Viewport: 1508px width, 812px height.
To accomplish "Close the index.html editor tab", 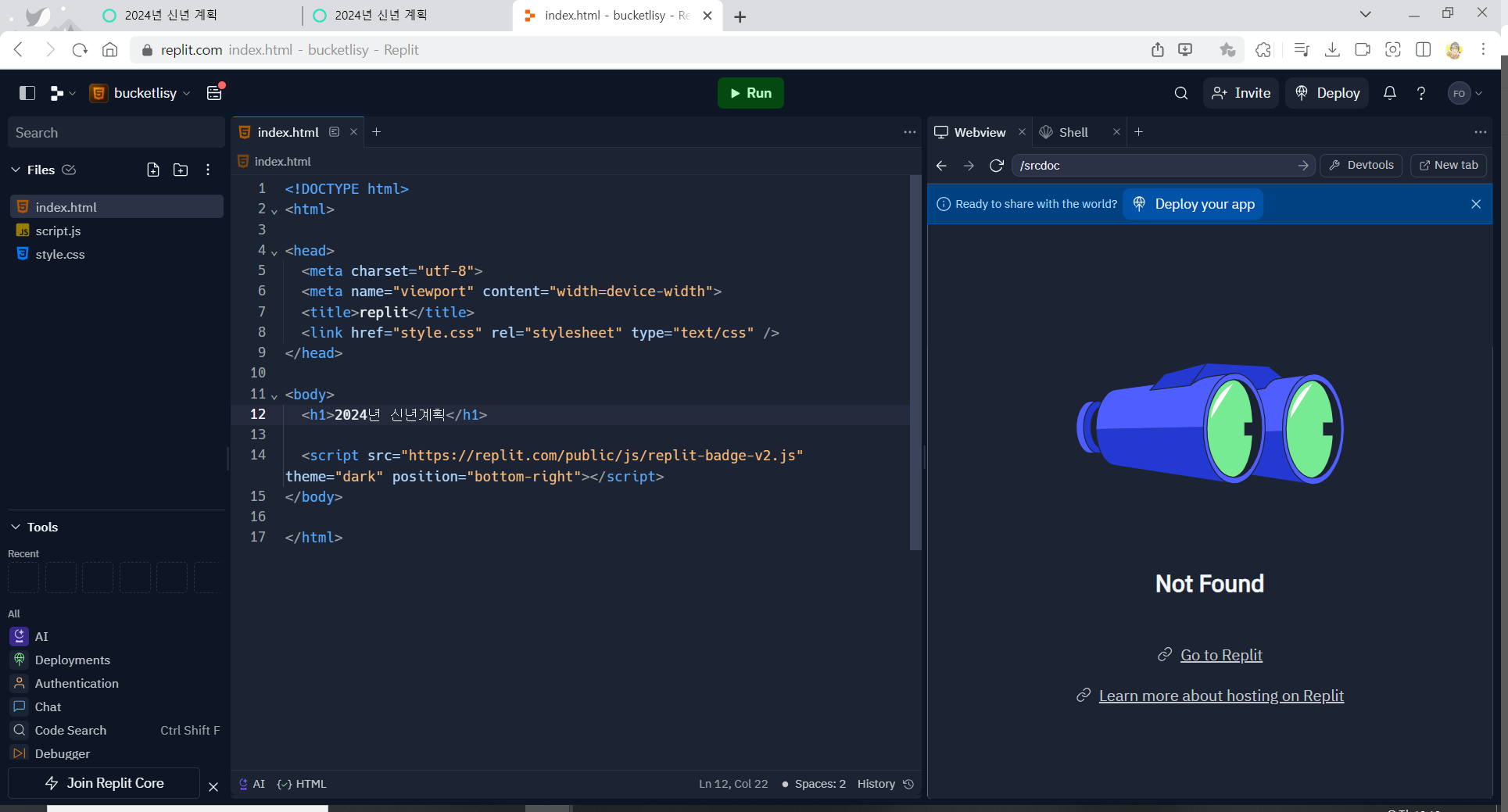I will pyautogui.click(x=353, y=132).
